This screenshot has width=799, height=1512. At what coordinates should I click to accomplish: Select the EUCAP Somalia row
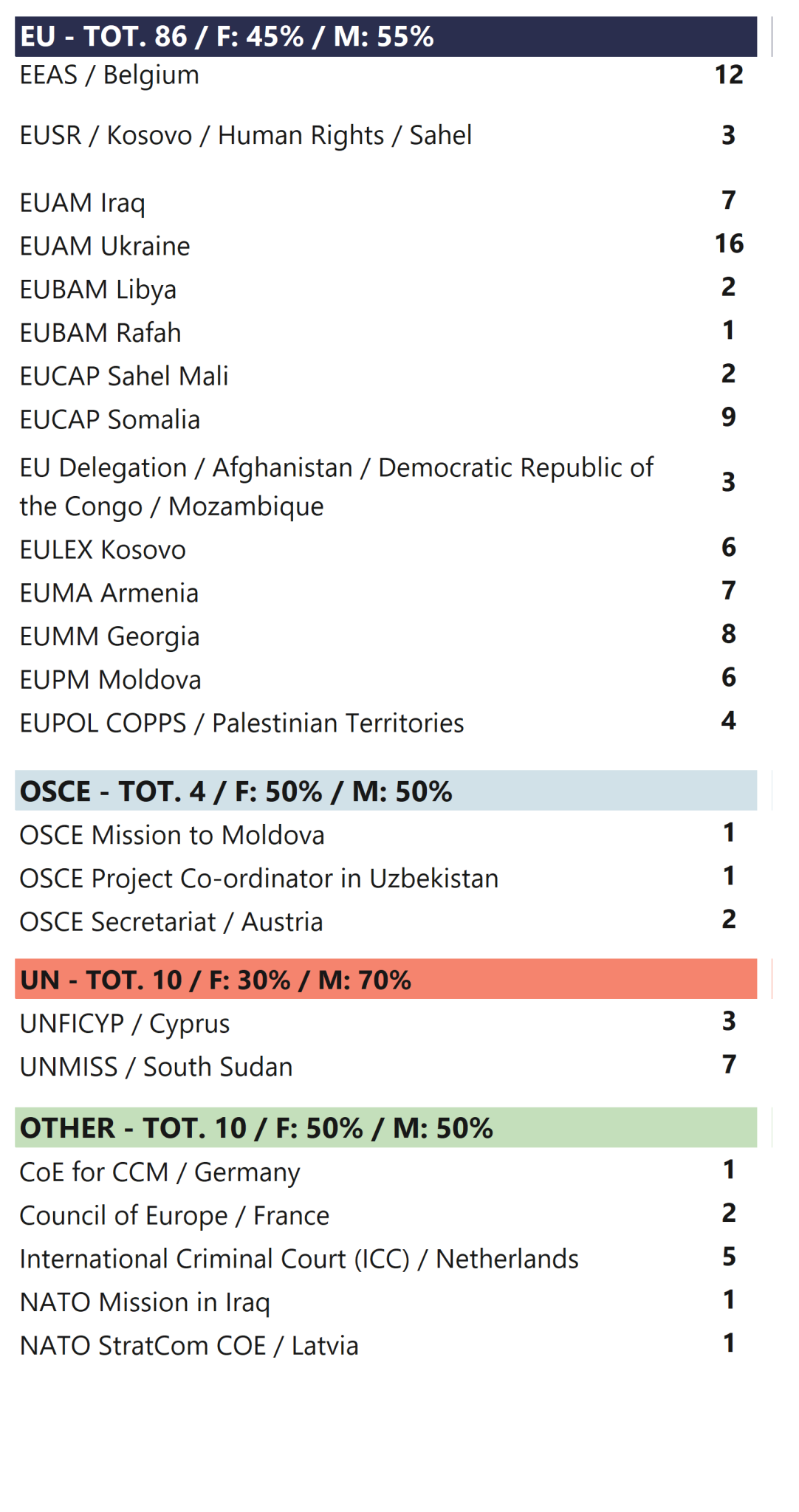pos(110,420)
